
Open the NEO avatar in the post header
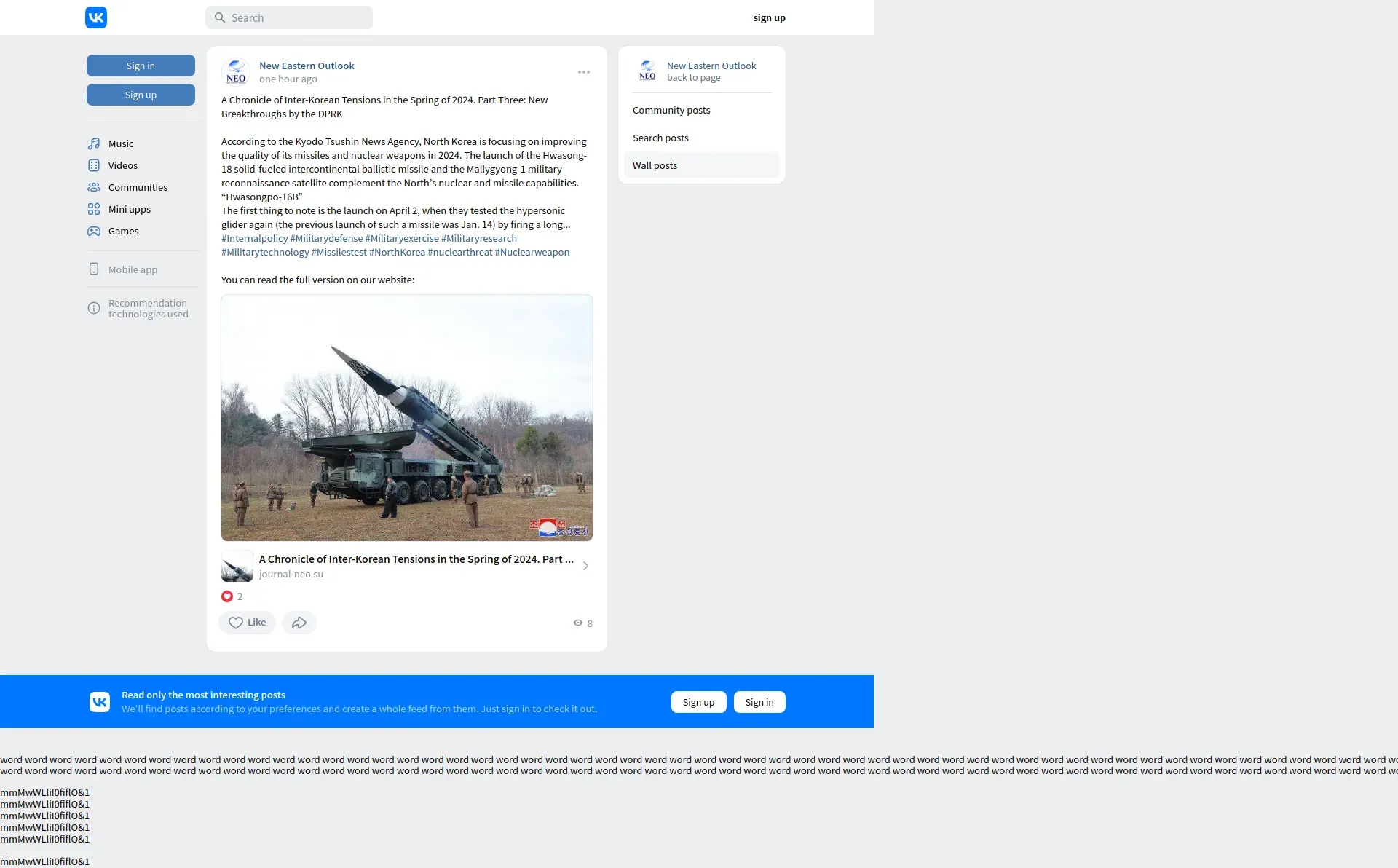(236, 72)
